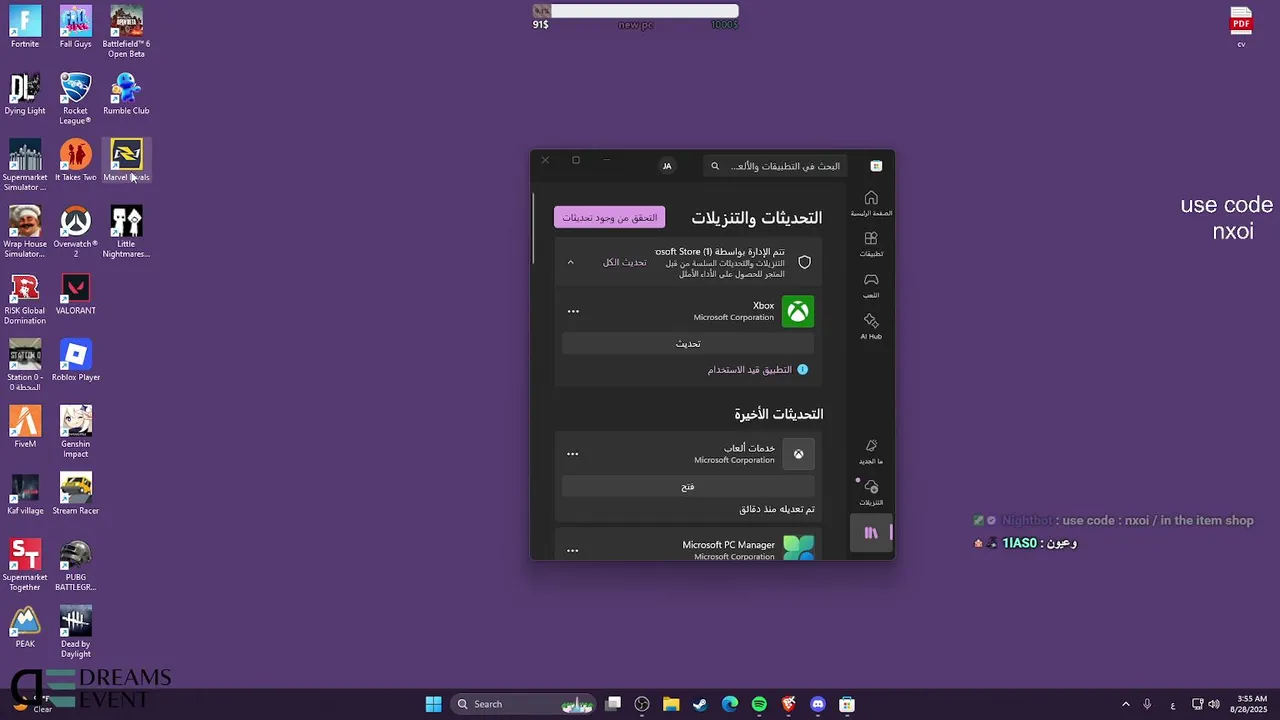Open the What's New section in sidebar
This screenshot has height=720, width=1280.
(871, 451)
